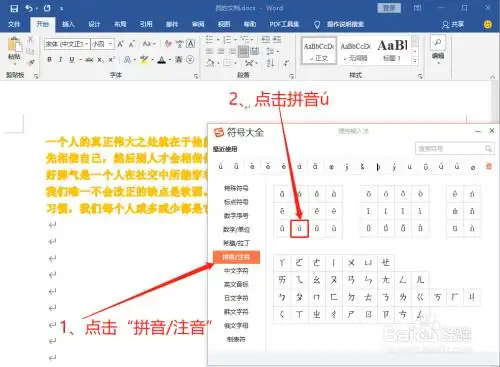Viewport: 500px width, 367px height.
Task: Click the orange Sogou logo in 符号大全
Action: coord(219,132)
